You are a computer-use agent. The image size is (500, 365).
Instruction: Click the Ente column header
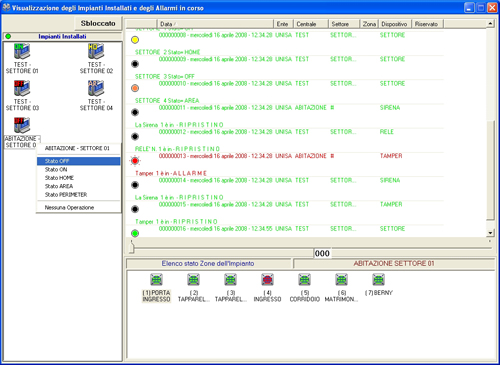pyautogui.click(x=283, y=24)
